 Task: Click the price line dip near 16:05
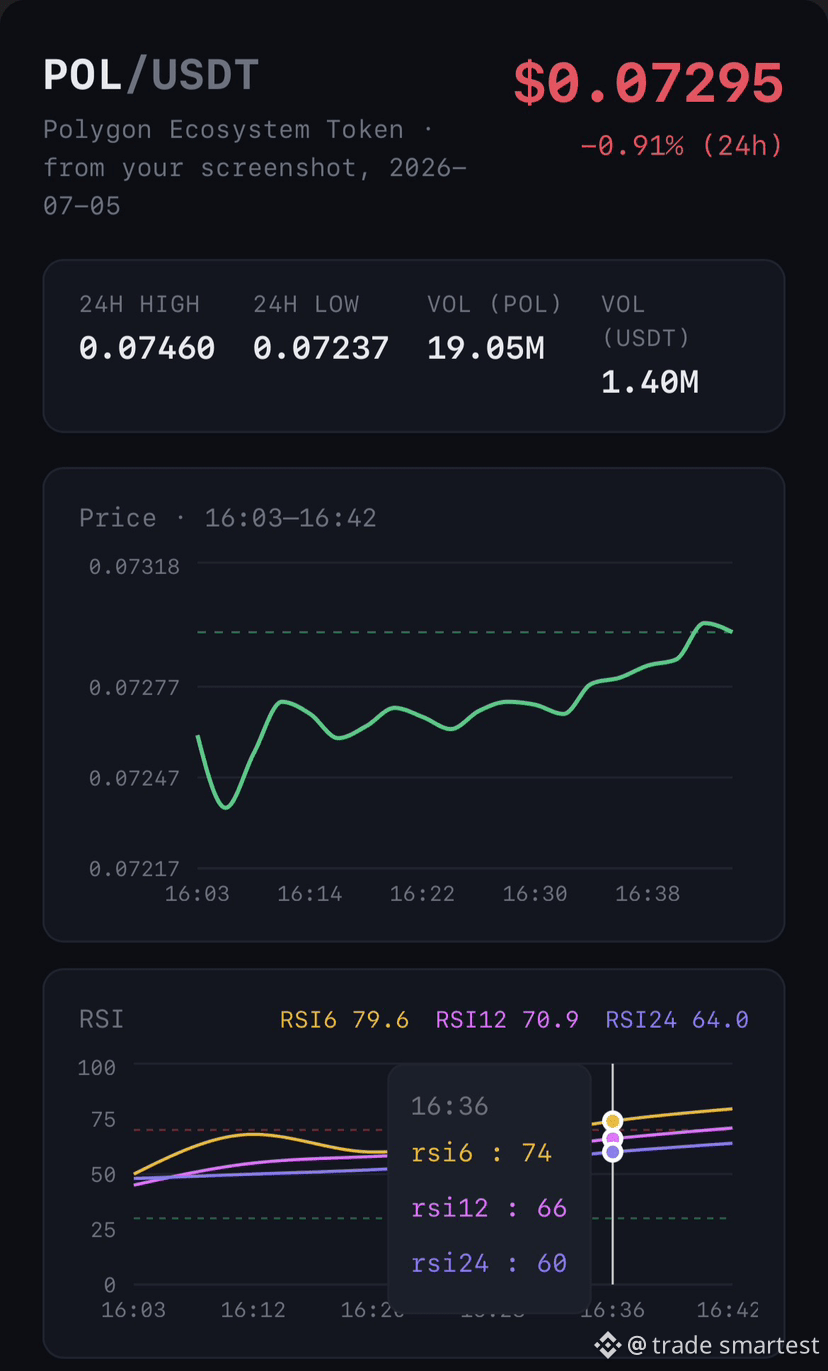tap(226, 806)
